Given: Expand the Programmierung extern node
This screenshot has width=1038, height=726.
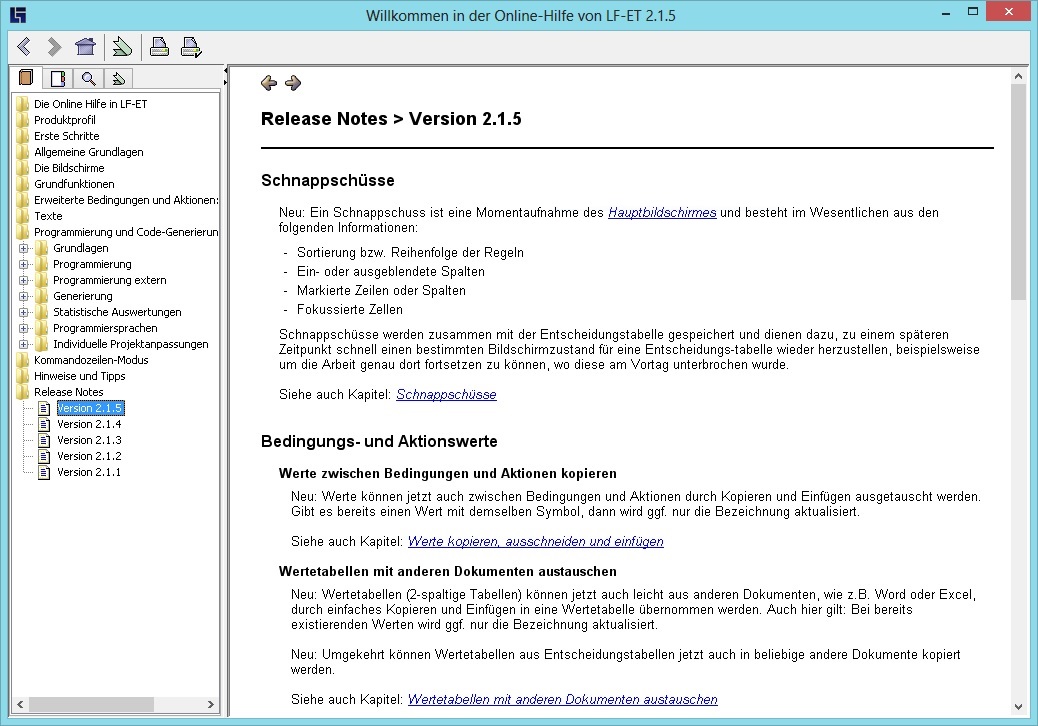Looking at the screenshot, I should point(24,280).
